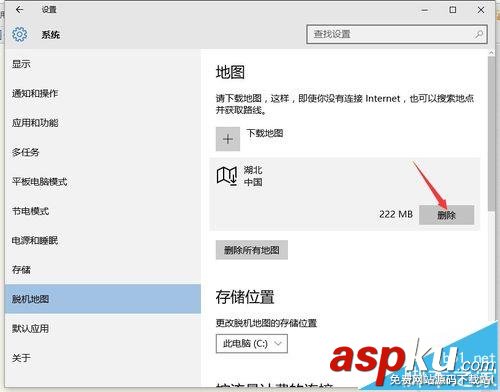Click 更改脱机地图的存储位置 label

pos(266,323)
